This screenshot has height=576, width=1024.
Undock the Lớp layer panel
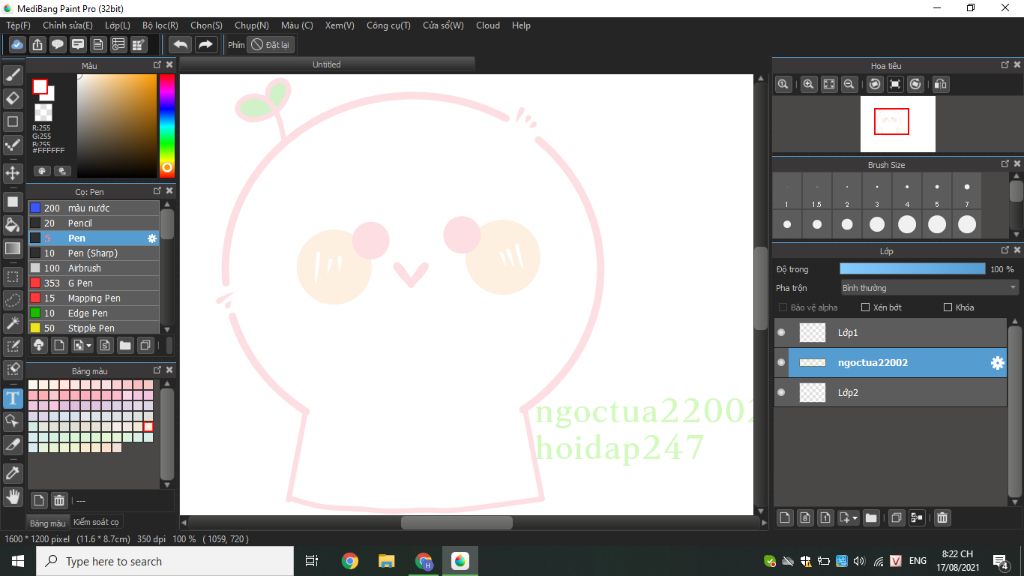point(1004,250)
